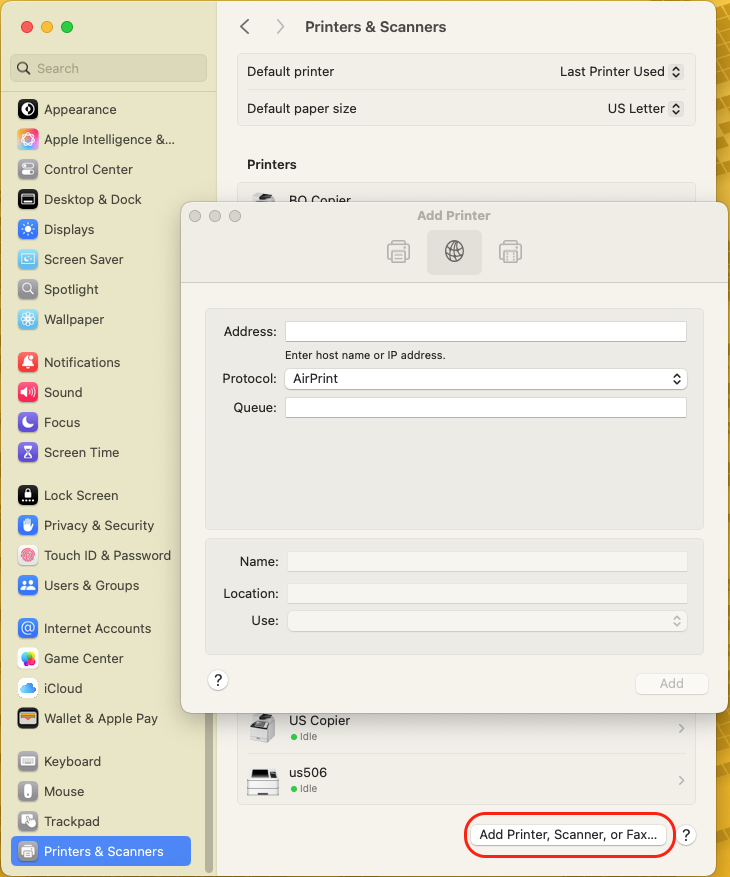Screen dimensions: 730x877
Task: Select Printers & Scanners sidebar item
Action: pyautogui.click(x=101, y=851)
